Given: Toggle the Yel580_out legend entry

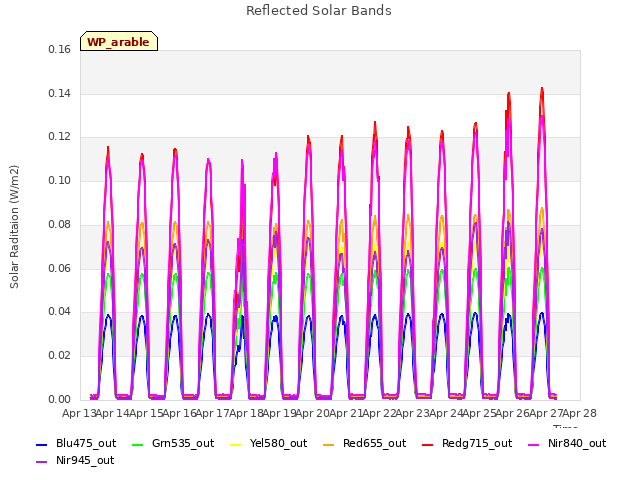Looking at the screenshot, I should tap(269, 443).
